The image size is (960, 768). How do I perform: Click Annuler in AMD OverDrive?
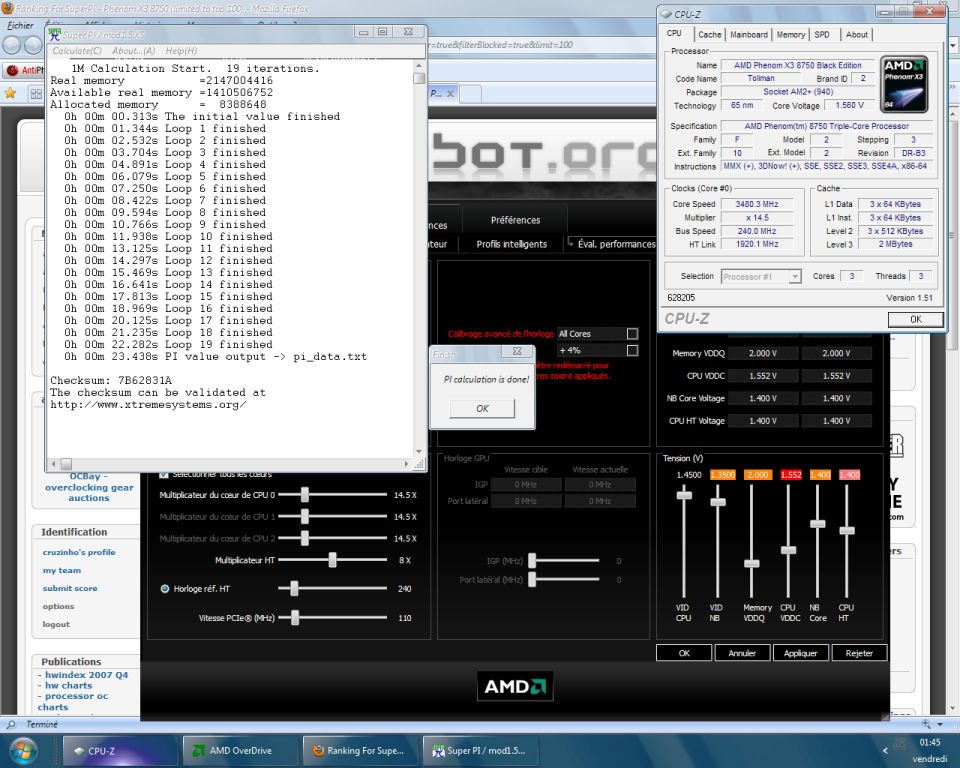coord(742,653)
